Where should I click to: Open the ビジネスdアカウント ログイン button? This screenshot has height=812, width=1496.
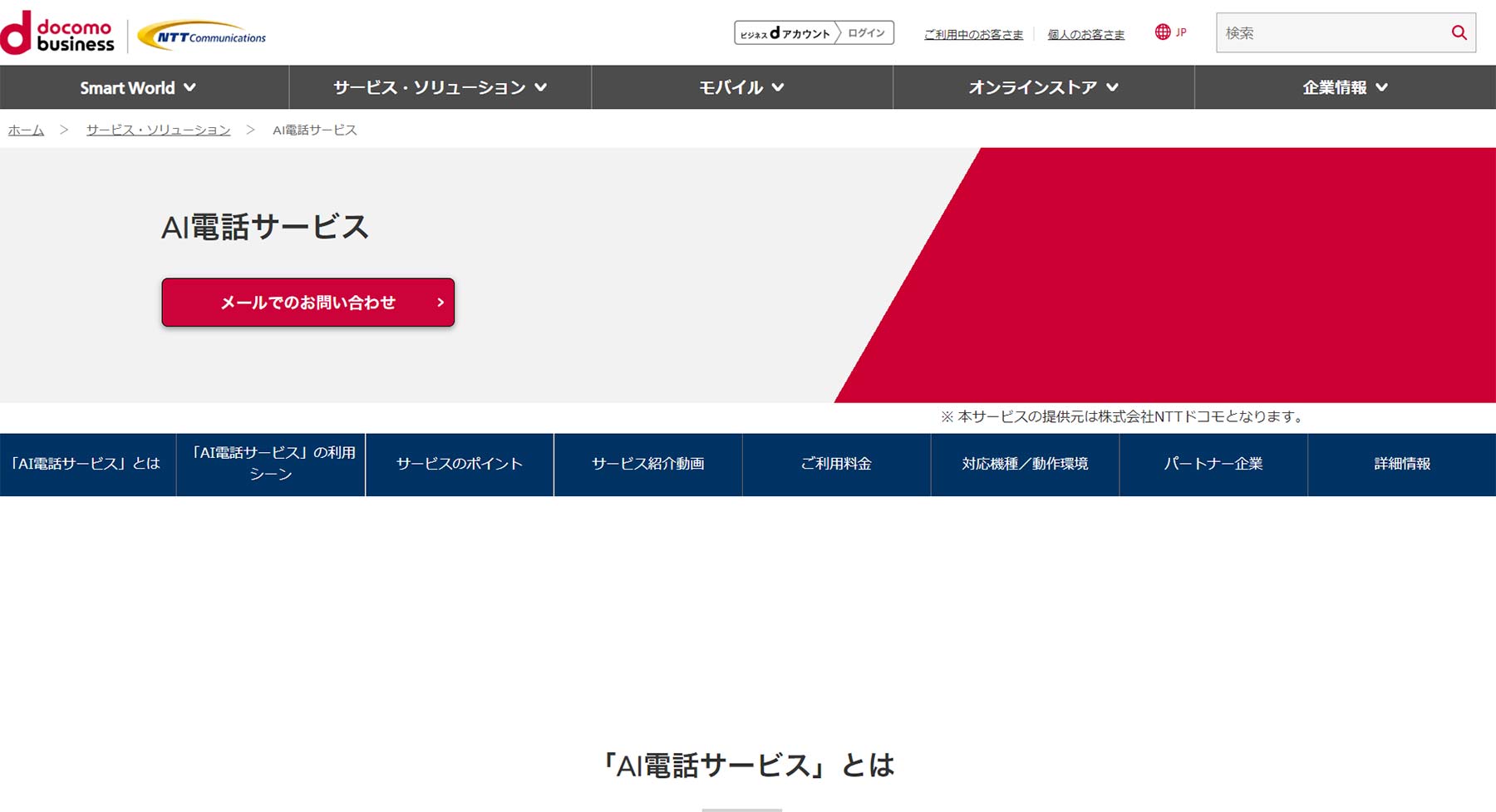tap(814, 32)
